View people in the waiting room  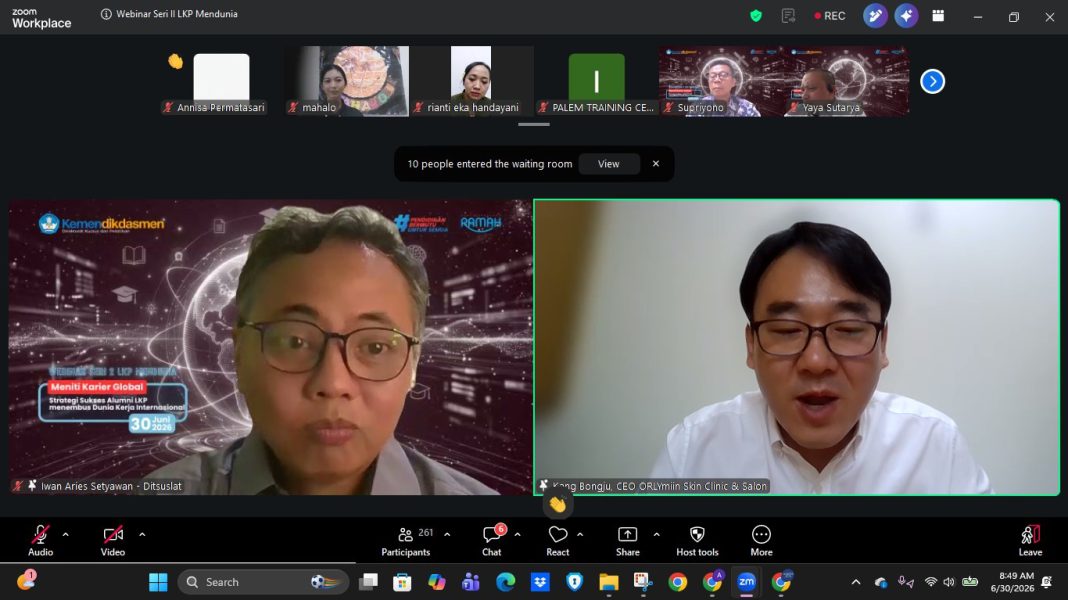pos(608,164)
